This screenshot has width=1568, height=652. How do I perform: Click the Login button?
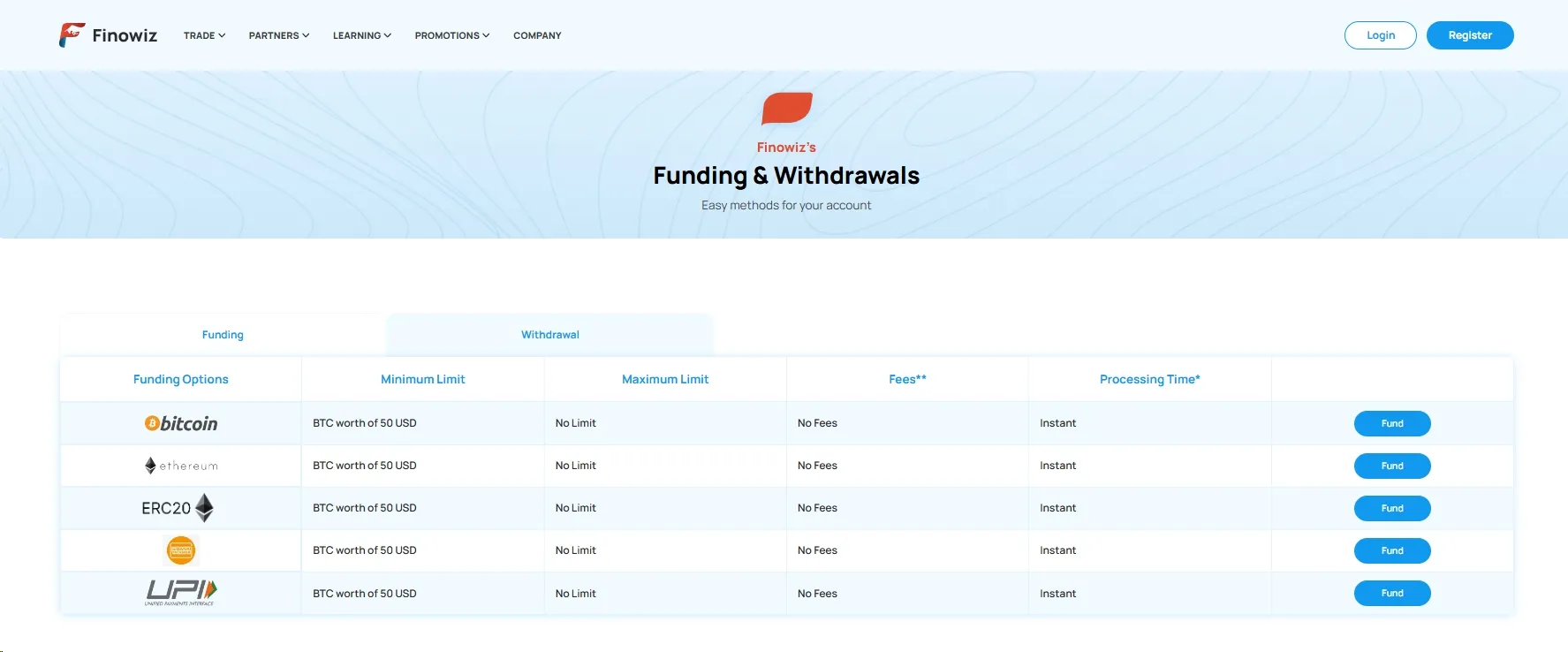coord(1381,35)
